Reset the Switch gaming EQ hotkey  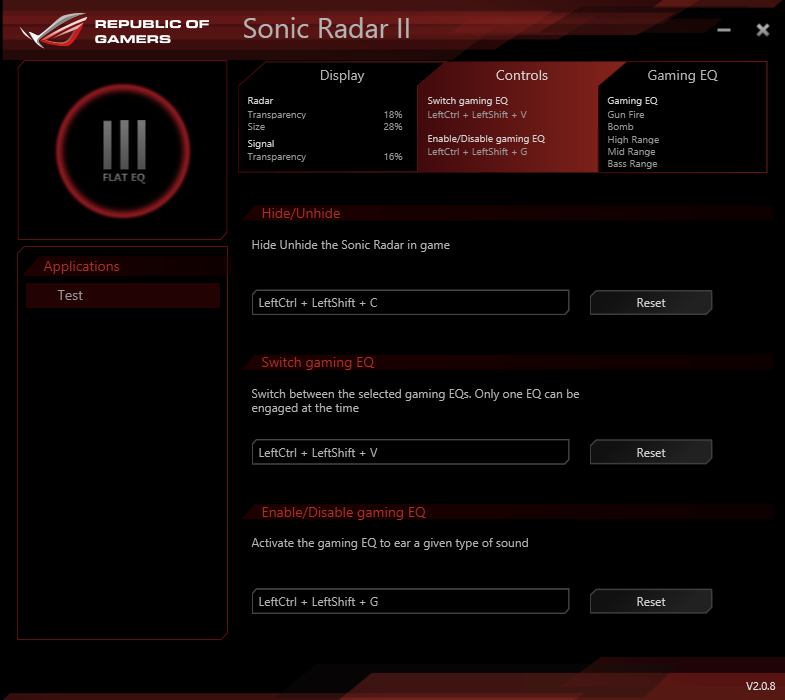(651, 452)
